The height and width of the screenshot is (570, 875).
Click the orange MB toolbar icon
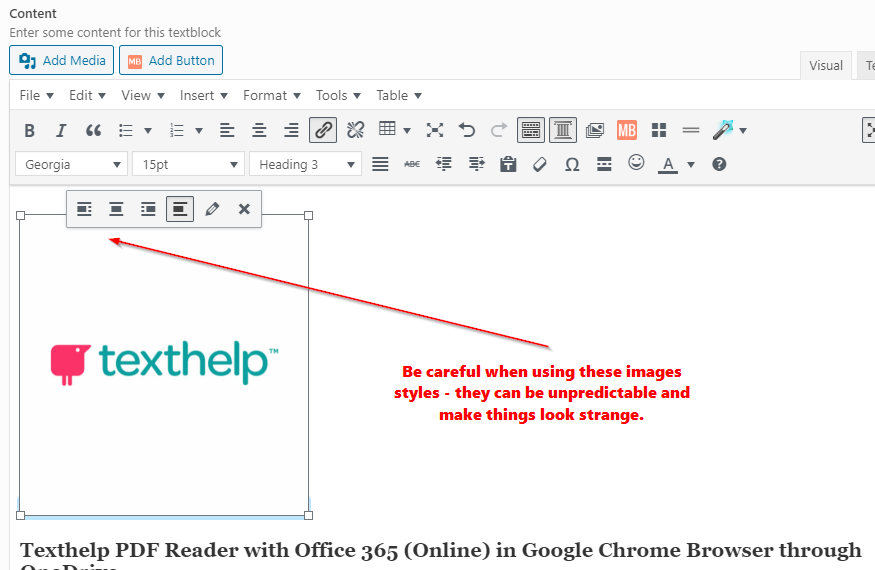point(627,130)
